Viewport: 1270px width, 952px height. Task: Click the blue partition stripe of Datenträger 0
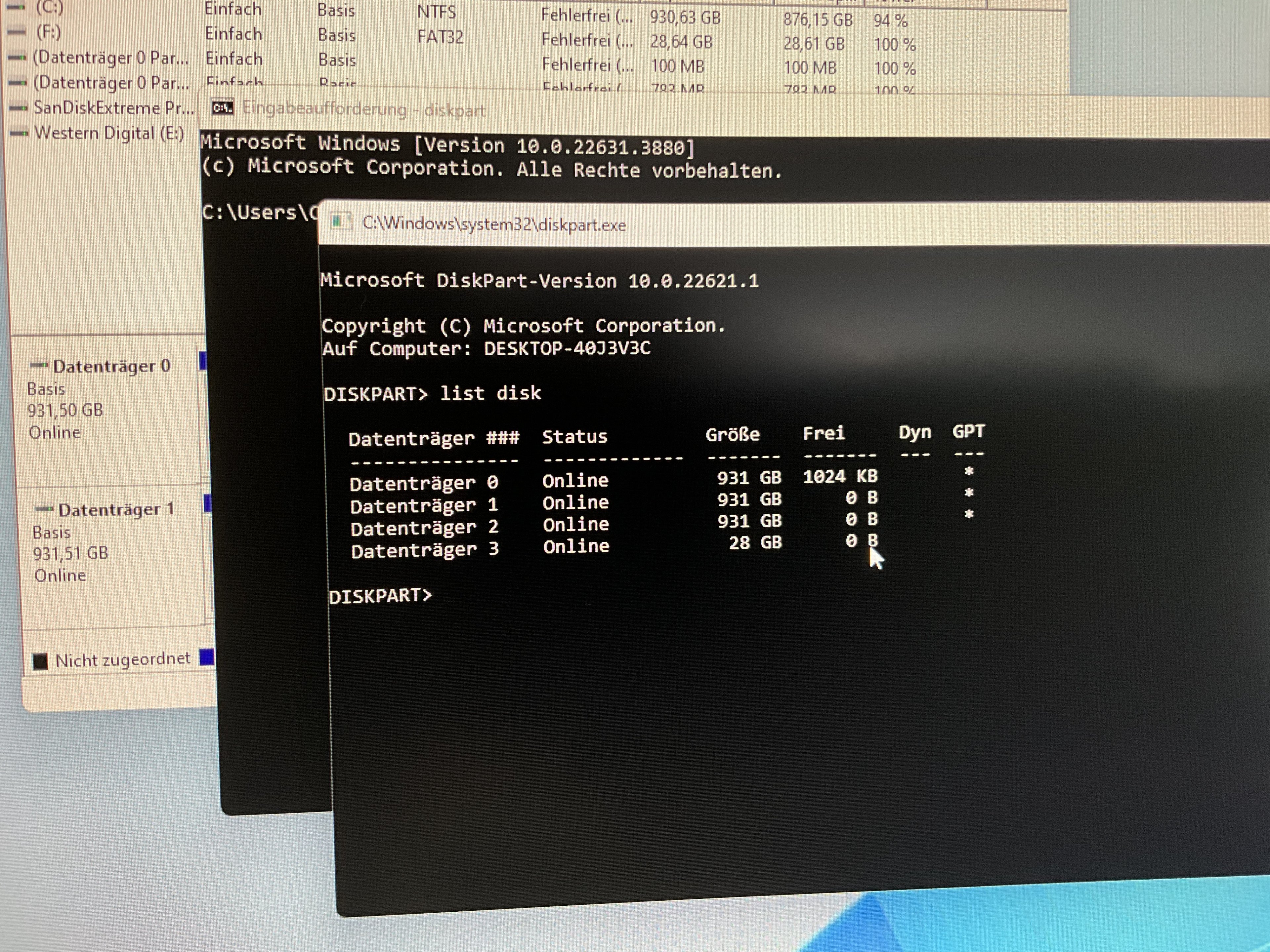tap(203, 362)
